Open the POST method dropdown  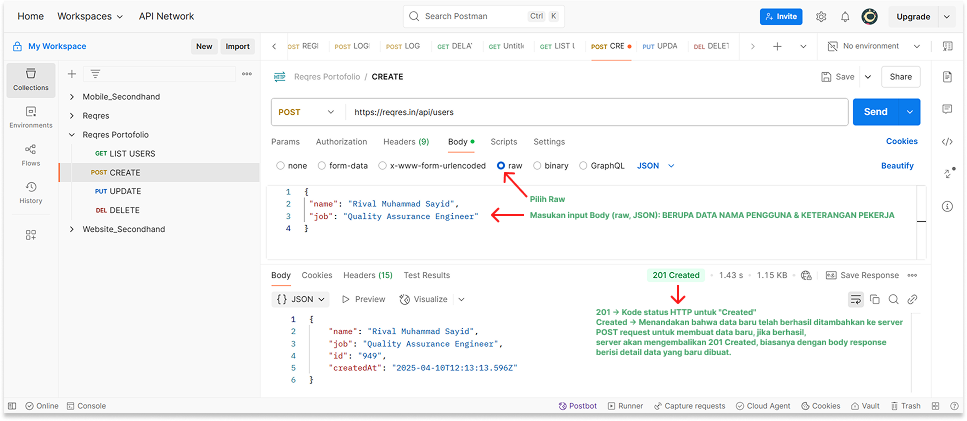(x=307, y=112)
